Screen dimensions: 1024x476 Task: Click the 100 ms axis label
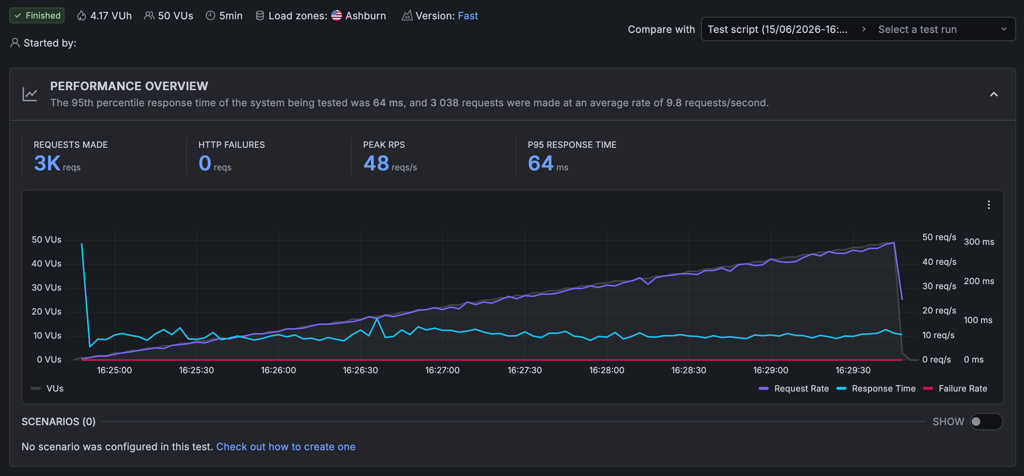click(979, 320)
